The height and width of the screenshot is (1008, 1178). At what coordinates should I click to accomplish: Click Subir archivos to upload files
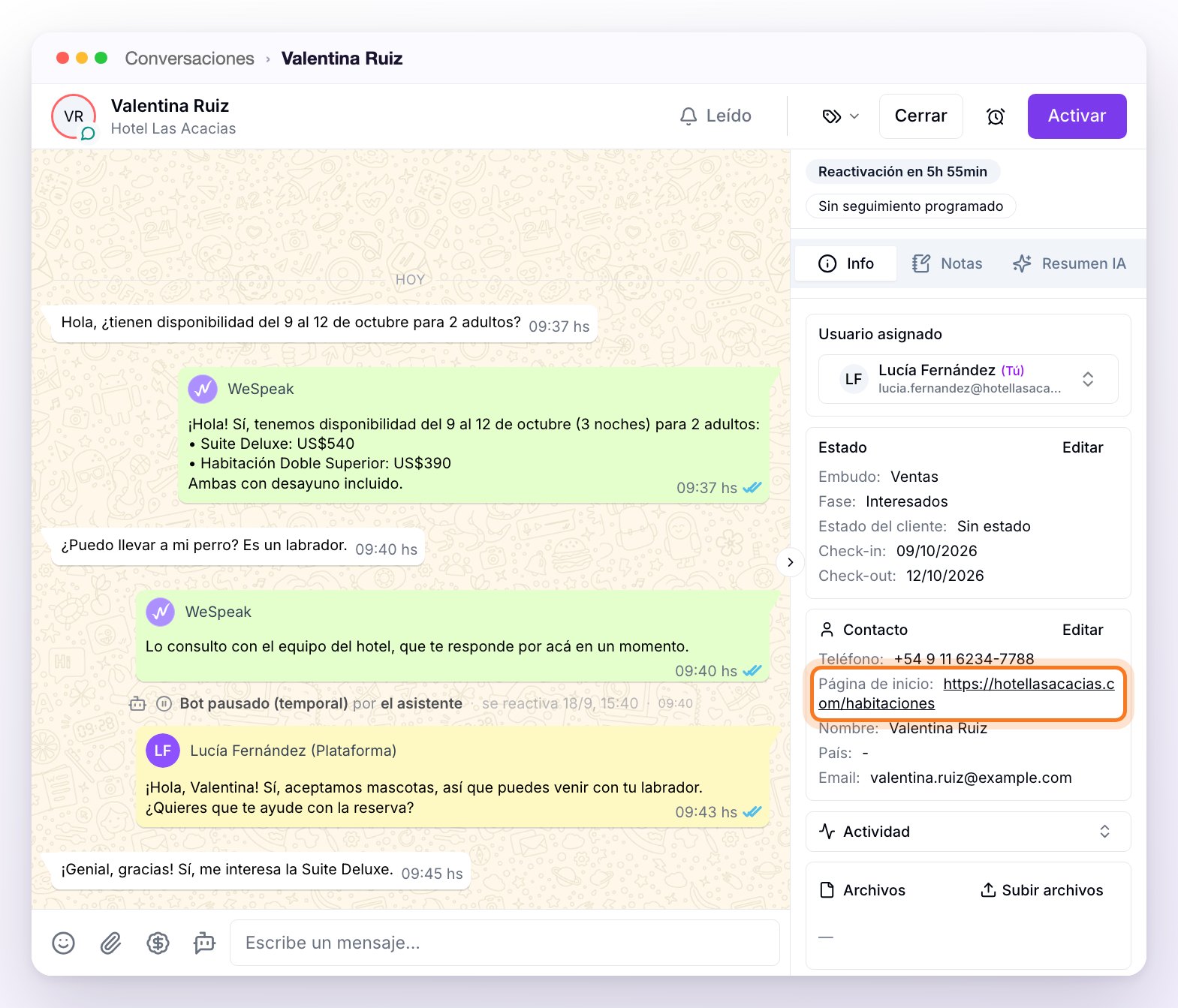(x=1042, y=890)
